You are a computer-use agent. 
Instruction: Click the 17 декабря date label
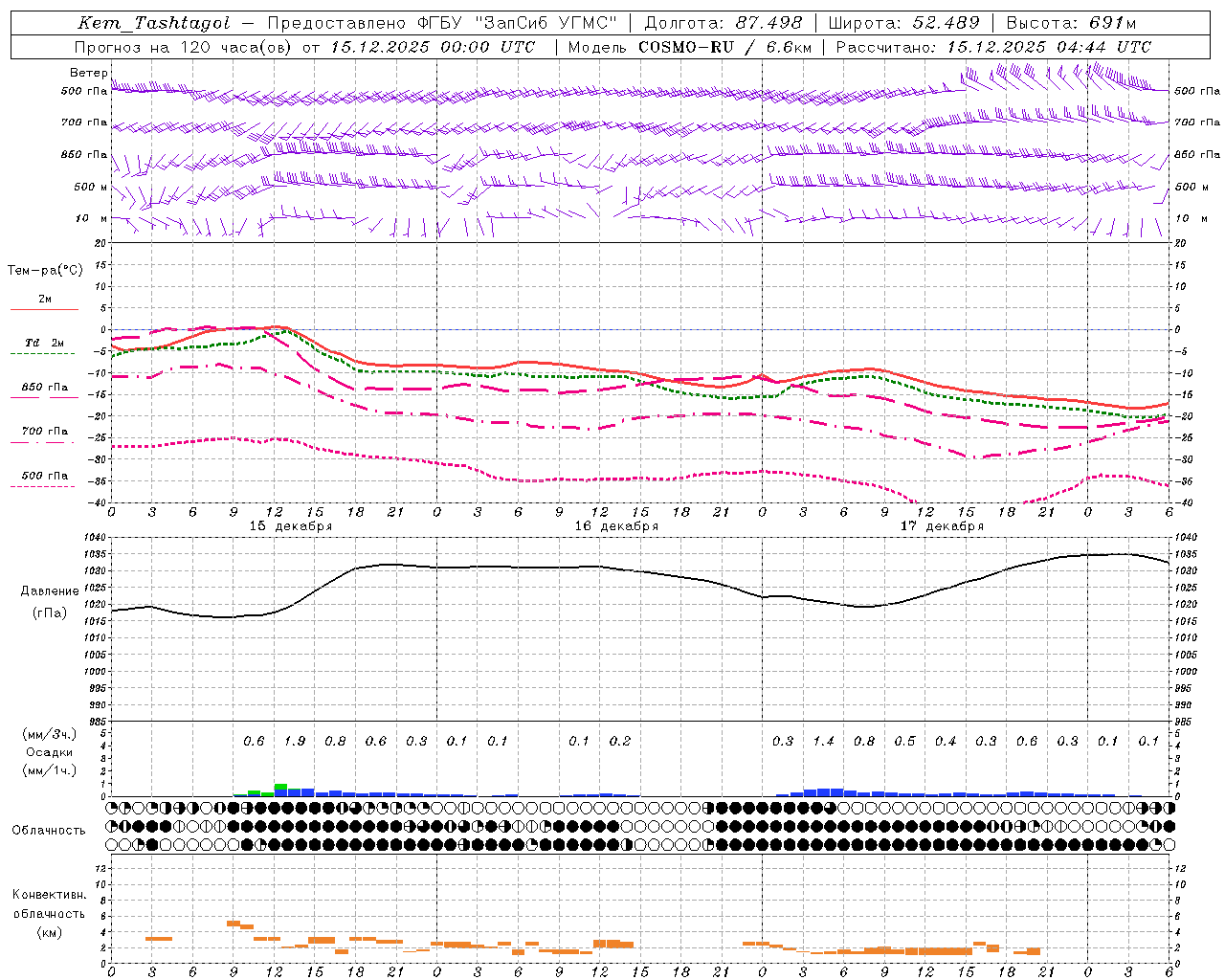pos(943,526)
